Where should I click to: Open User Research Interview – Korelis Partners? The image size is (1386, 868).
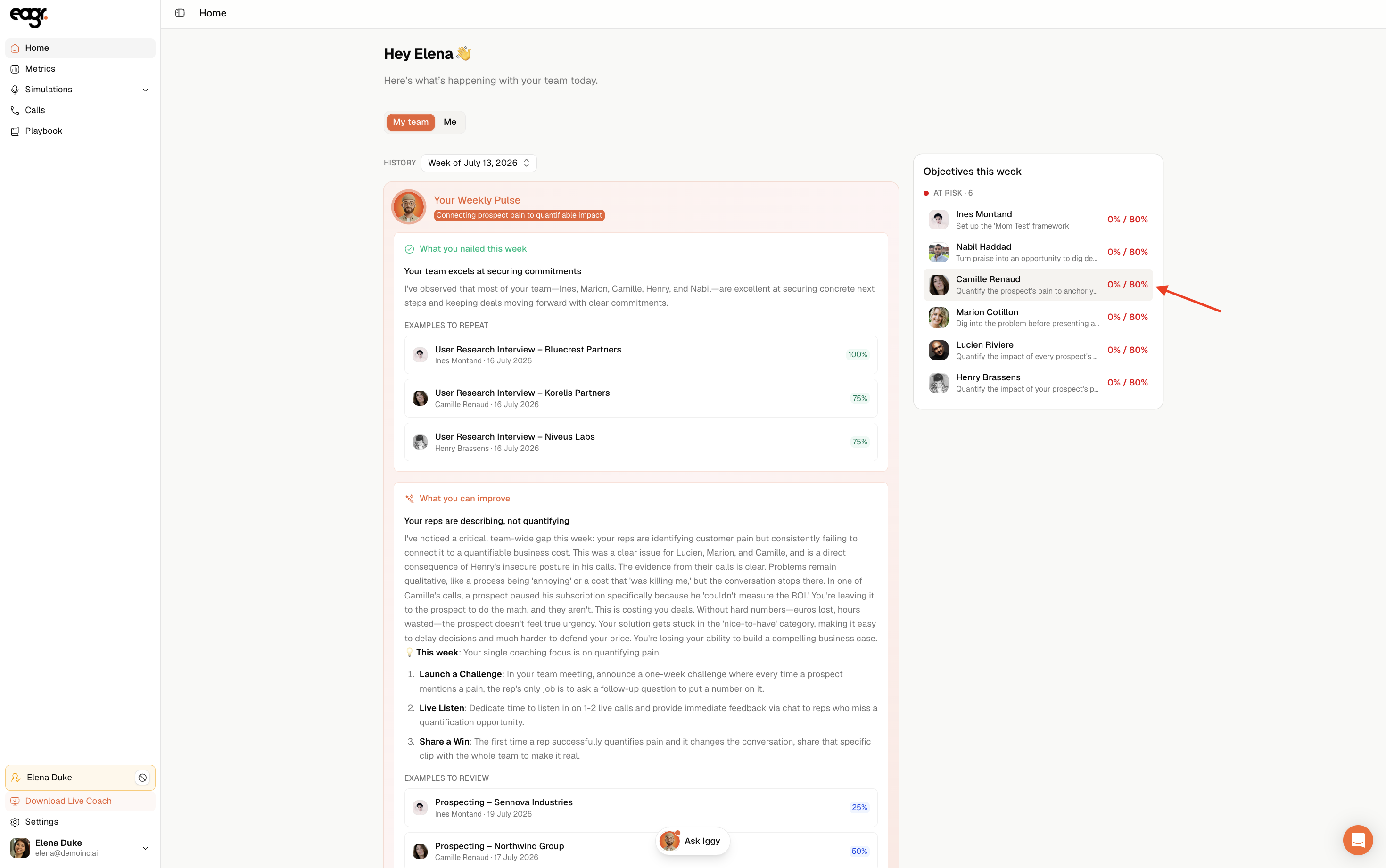641,398
